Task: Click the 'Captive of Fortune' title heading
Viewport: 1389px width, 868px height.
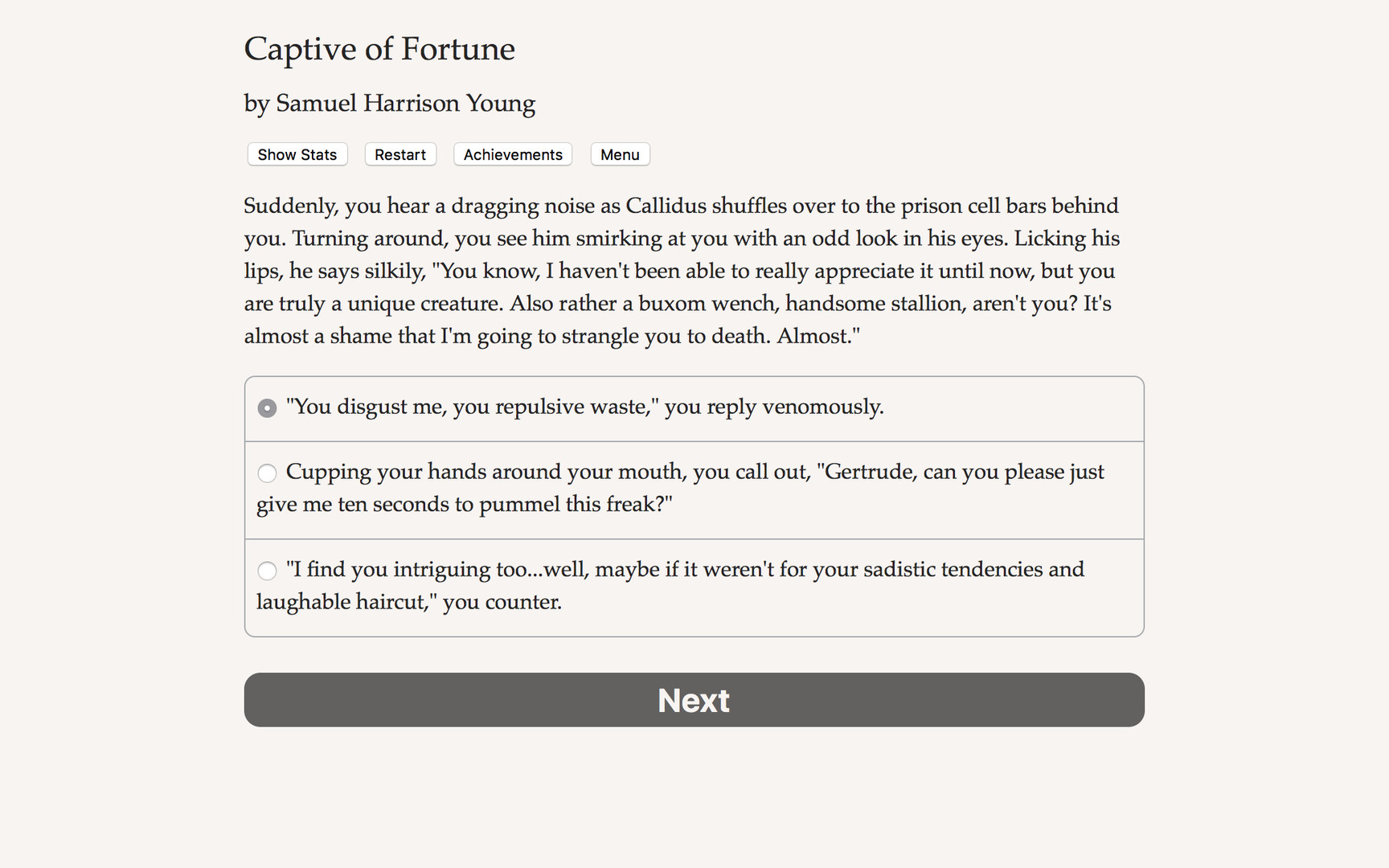Action: pos(379,49)
